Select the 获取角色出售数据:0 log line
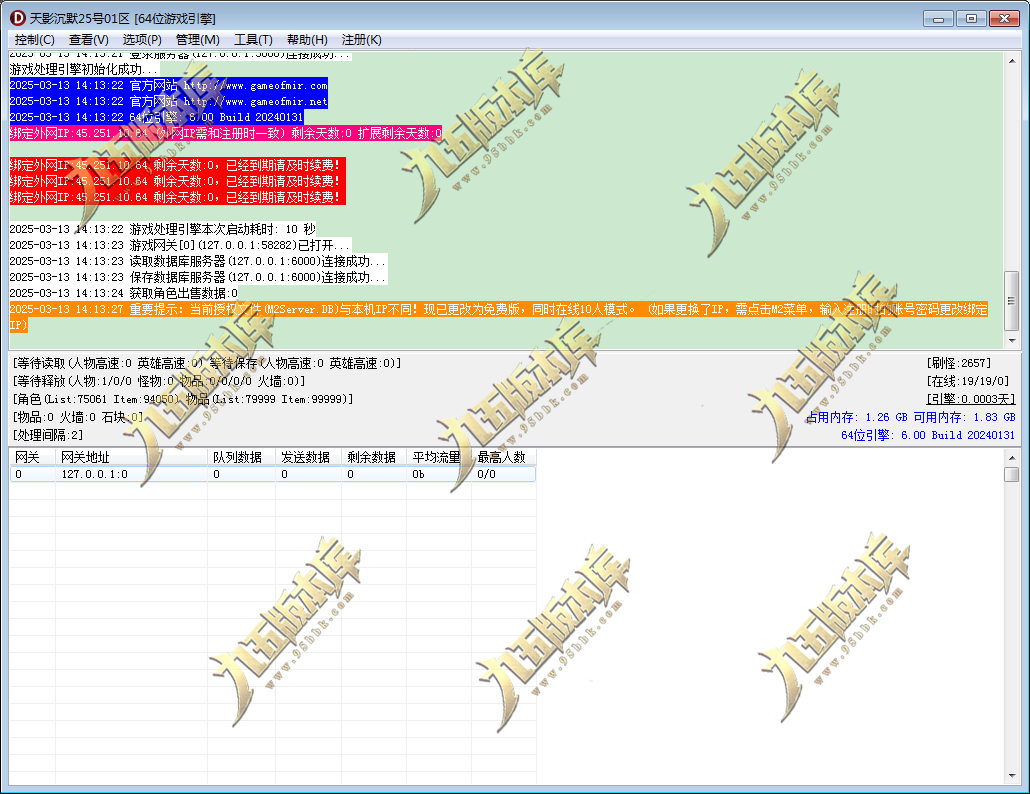Viewport: 1030px width, 794px height. click(x=123, y=293)
